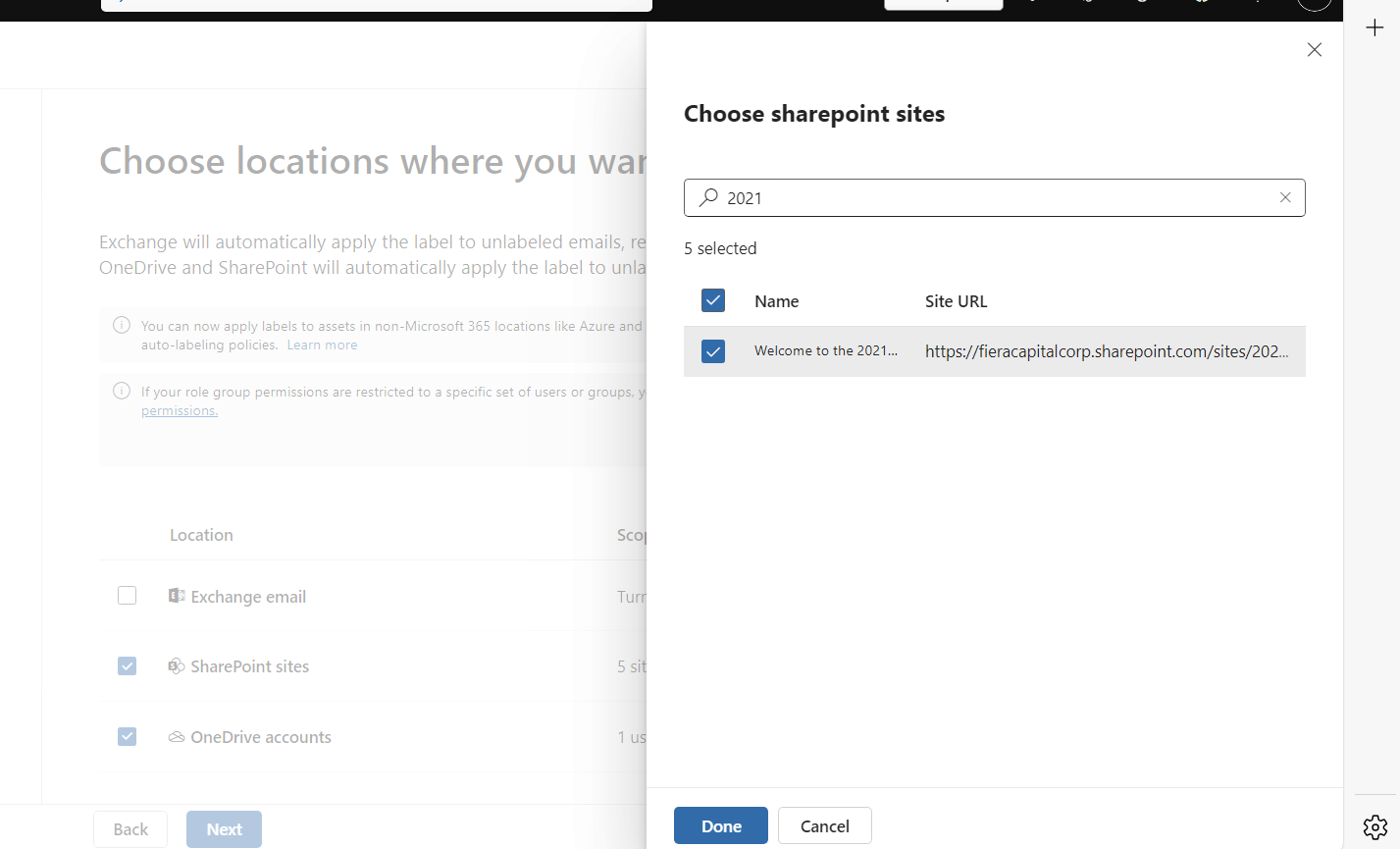1400x849 pixels.
Task: Click the info icon beside the non-Microsoft 365 notice
Action: tap(121, 325)
